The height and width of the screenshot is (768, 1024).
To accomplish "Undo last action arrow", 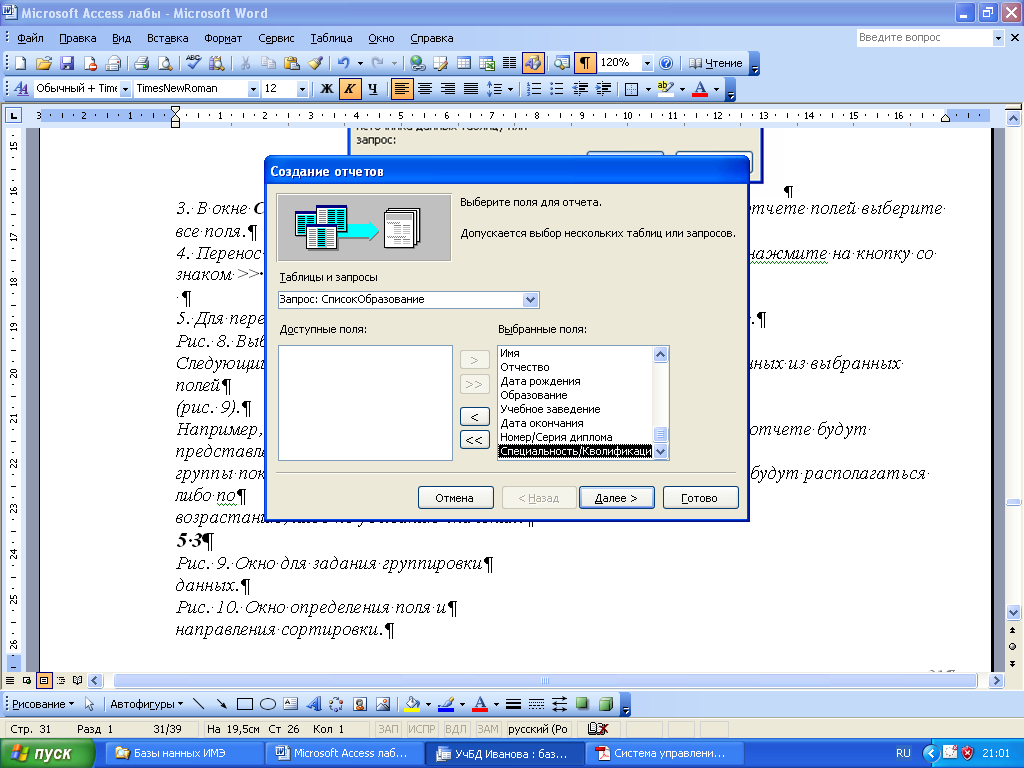I will coord(344,63).
